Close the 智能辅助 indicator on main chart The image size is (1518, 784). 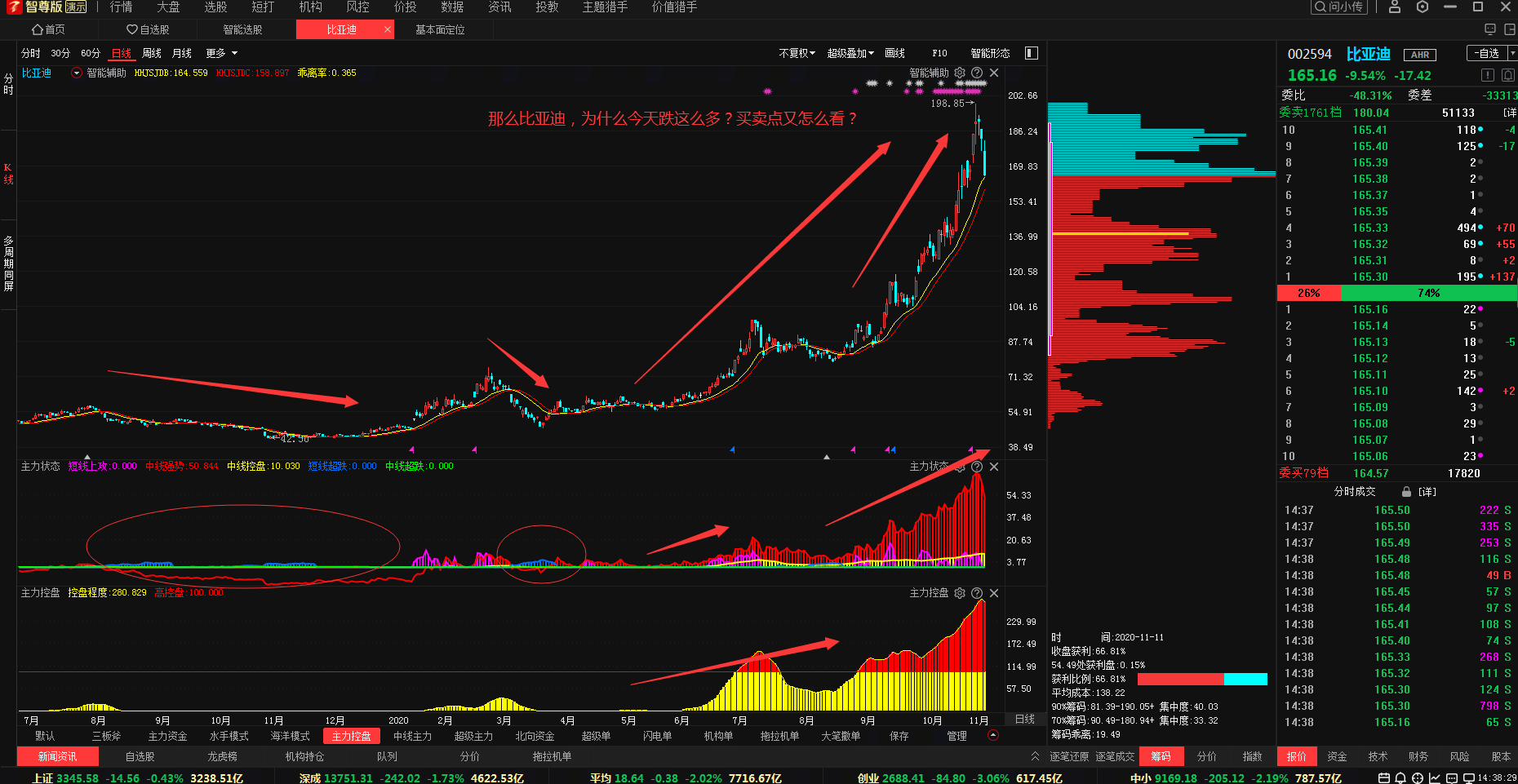click(x=994, y=73)
